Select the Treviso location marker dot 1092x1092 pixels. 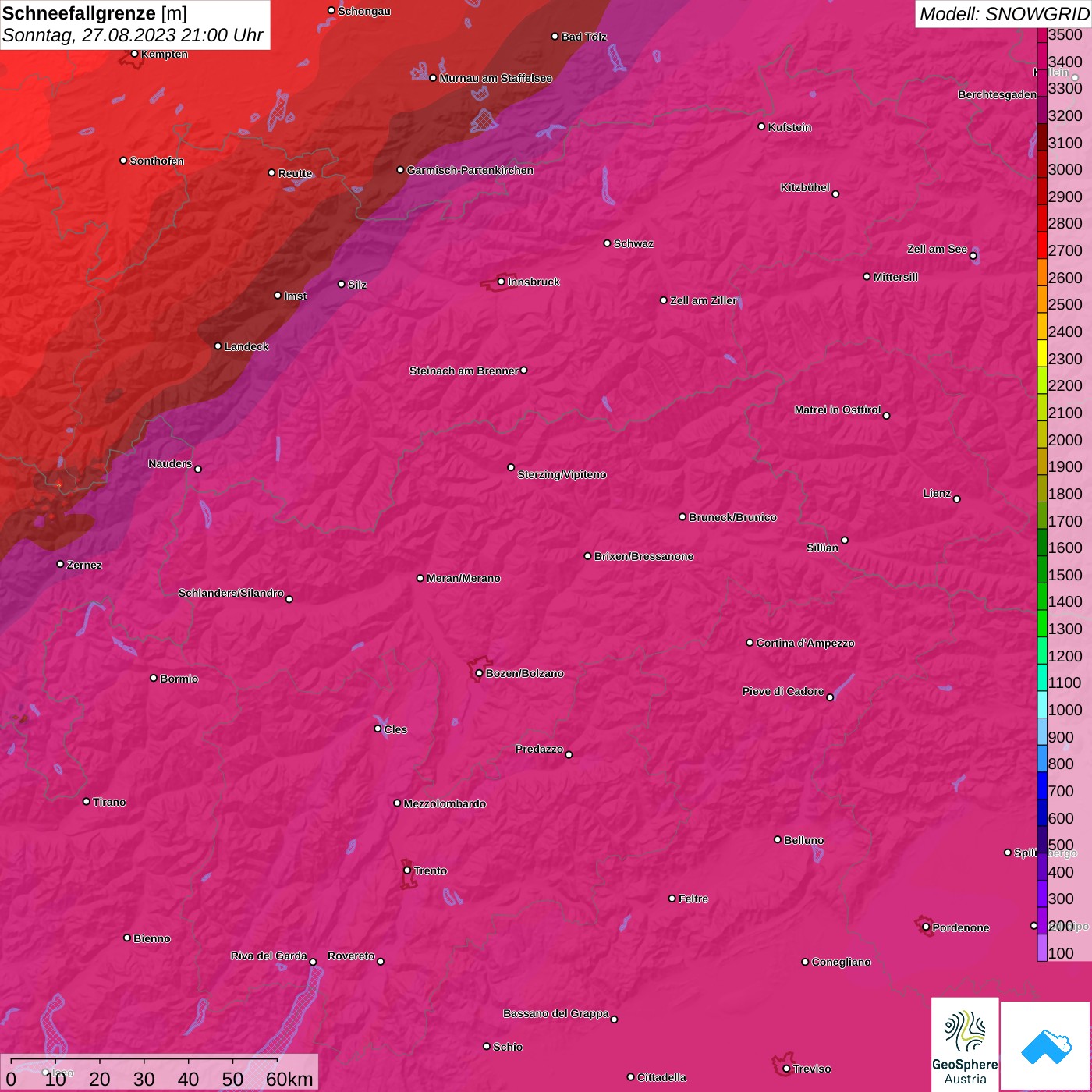point(786,1069)
